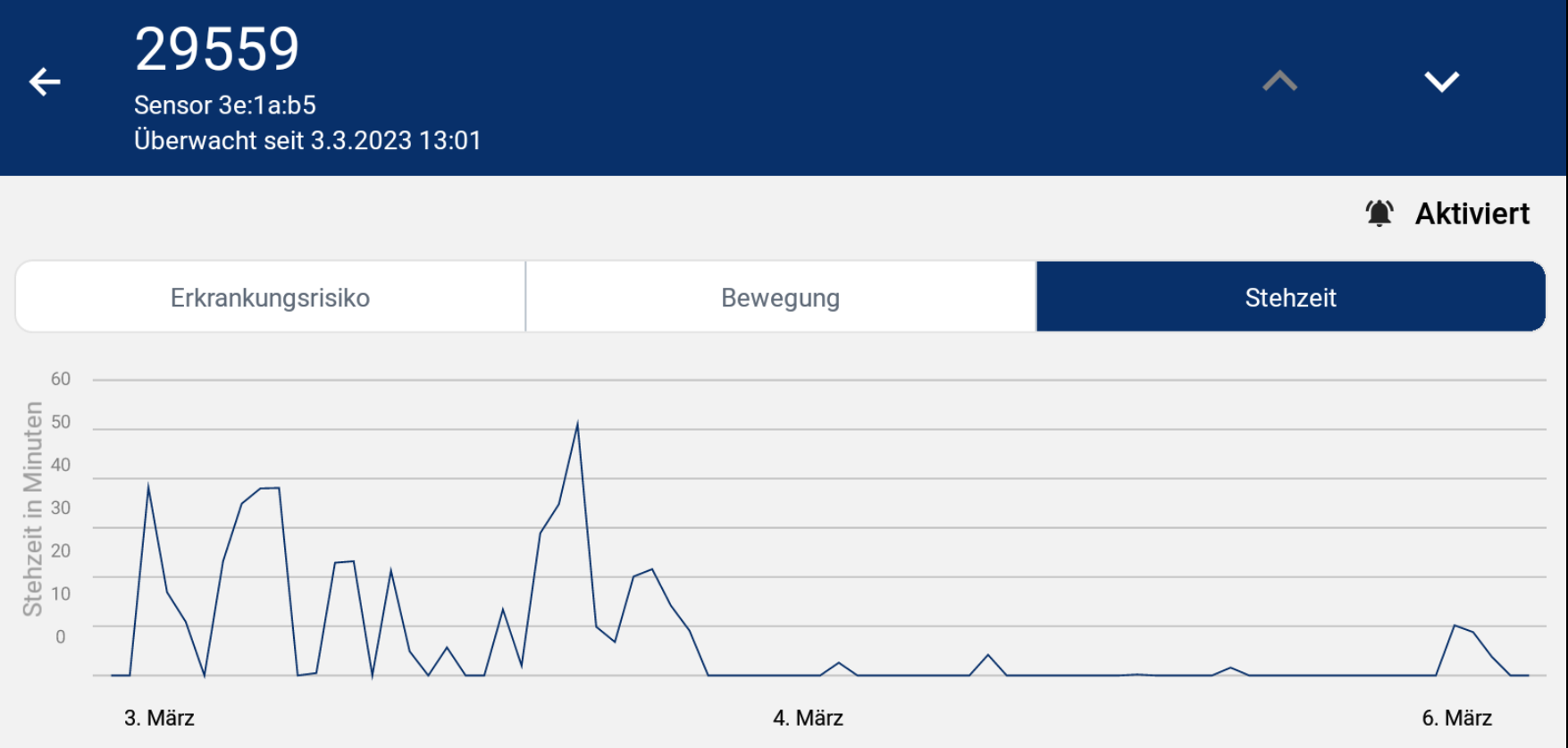Screen dimensions: 1568x748
Task: Switch to the Erkrankungsrisiko tab
Action: 270,298
